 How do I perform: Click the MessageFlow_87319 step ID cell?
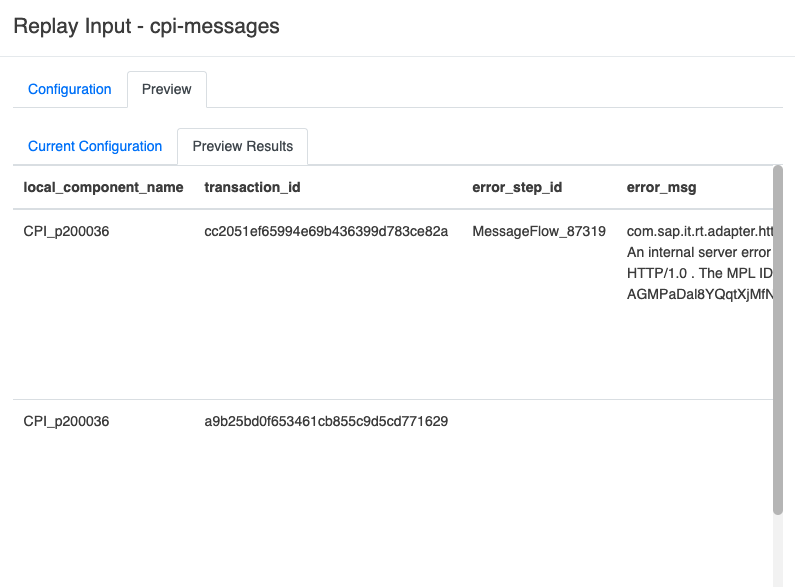539,231
